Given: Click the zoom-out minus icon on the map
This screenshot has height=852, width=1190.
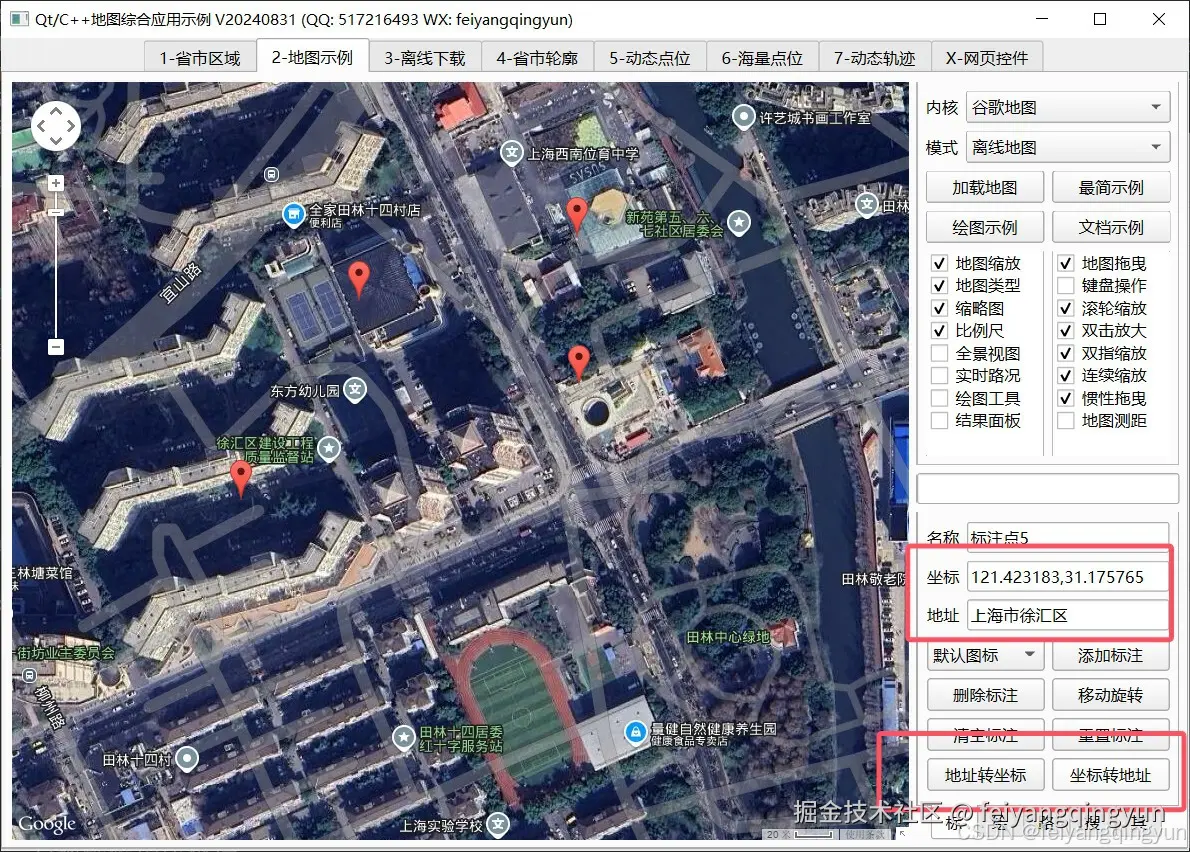Looking at the screenshot, I should 55,347.
